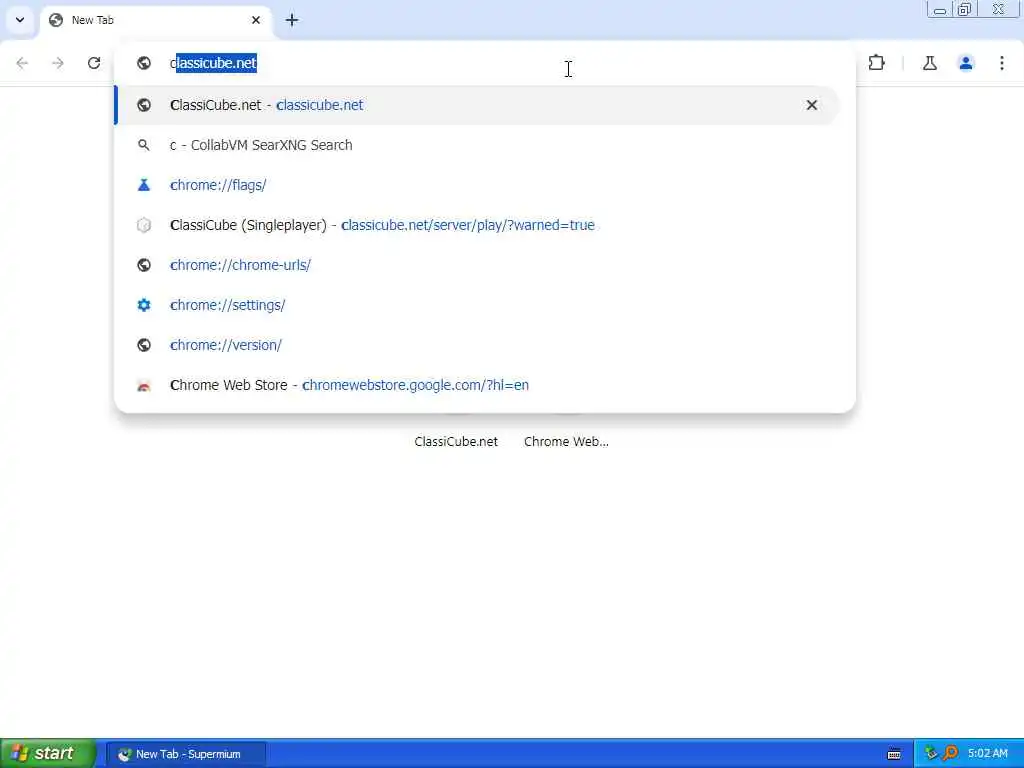Select the ClassiCube (Singleplayer) suggestion
The height and width of the screenshot is (768, 1024).
point(477,225)
